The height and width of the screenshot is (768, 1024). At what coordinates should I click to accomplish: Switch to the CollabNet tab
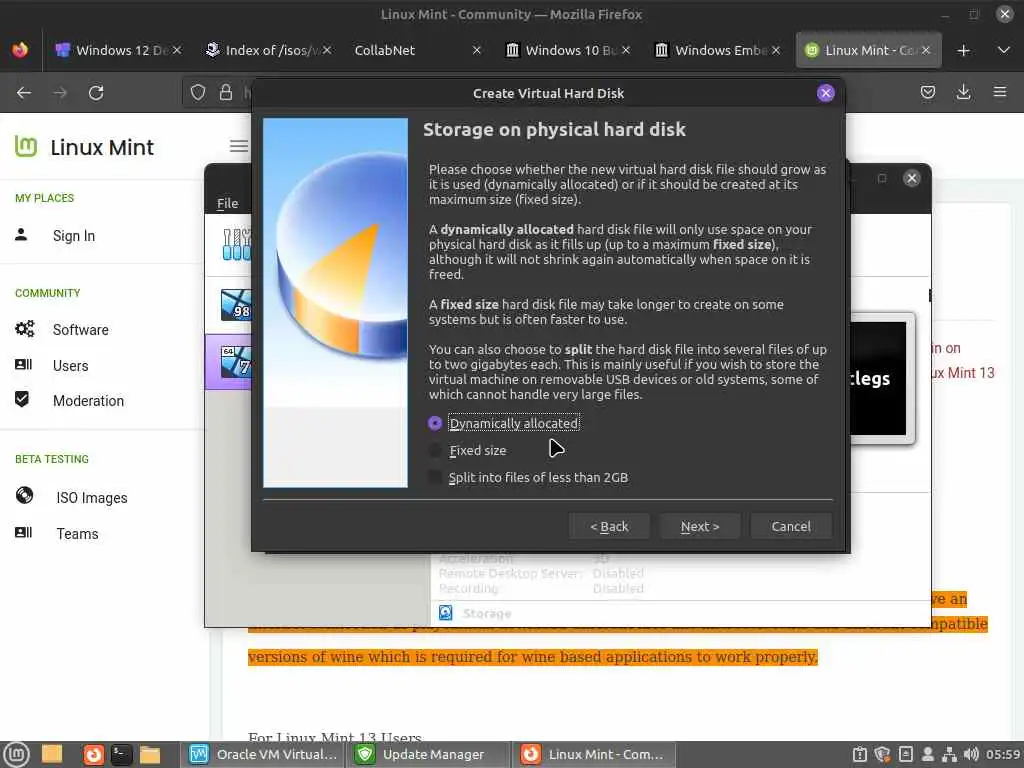tap(417, 50)
